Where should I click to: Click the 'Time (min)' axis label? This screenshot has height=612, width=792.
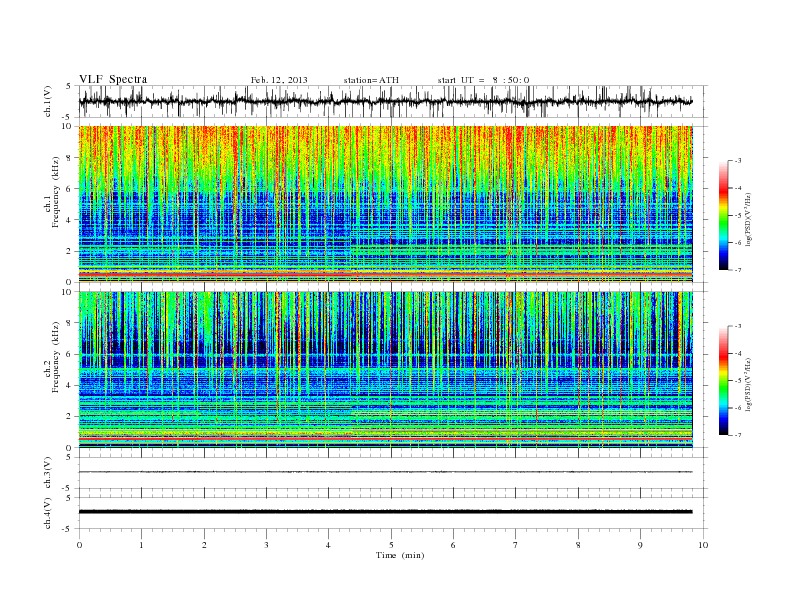point(400,555)
